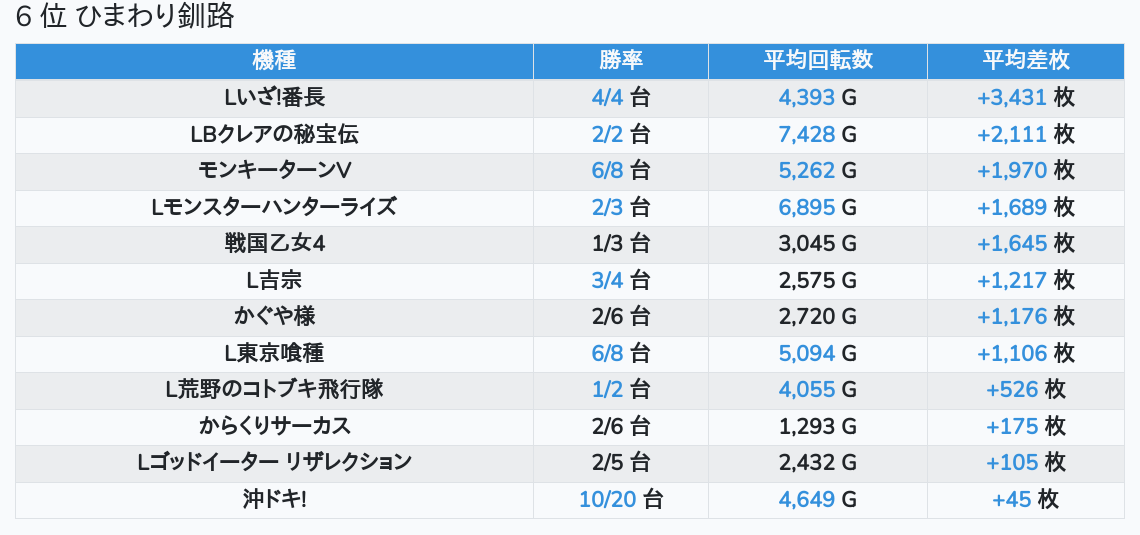This screenshot has width=1140, height=535.
Task: Select Lゴッドイーター リザレクション row name
Action: [x=275, y=463]
